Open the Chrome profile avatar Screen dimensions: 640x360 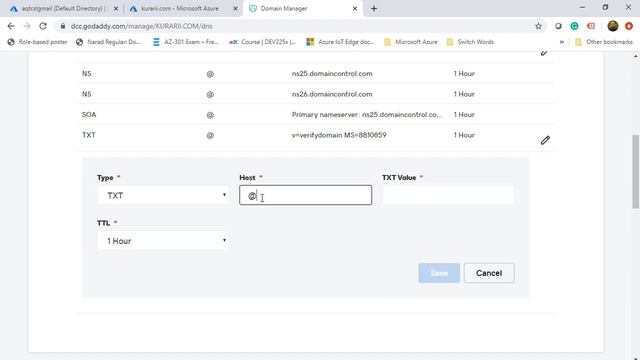coord(613,26)
